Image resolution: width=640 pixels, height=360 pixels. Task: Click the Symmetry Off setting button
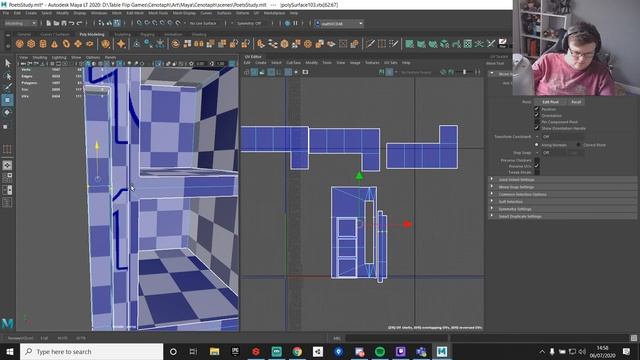(249, 23)
